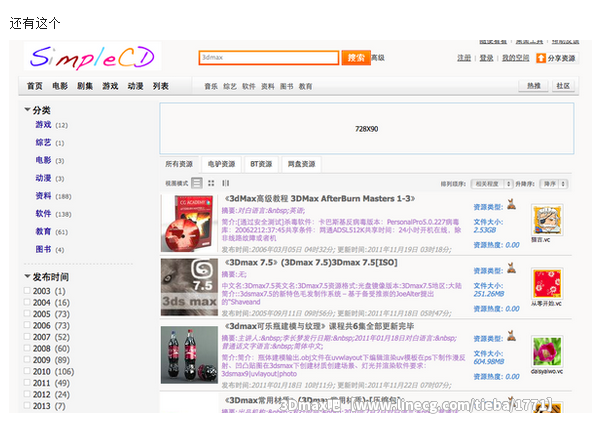
Task: Open the red floral uploader avatar
Action: pyautogui.click(x=547, y=284)
